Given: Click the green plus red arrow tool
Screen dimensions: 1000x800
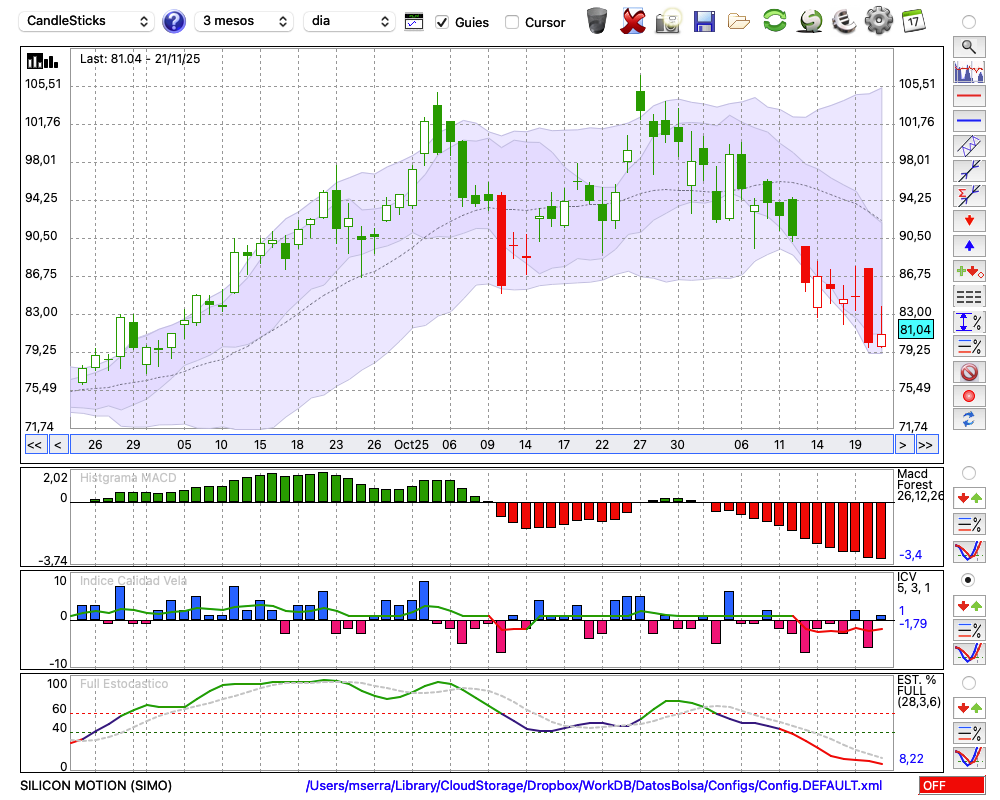Looking at the screenshot, I should [969, 271].
